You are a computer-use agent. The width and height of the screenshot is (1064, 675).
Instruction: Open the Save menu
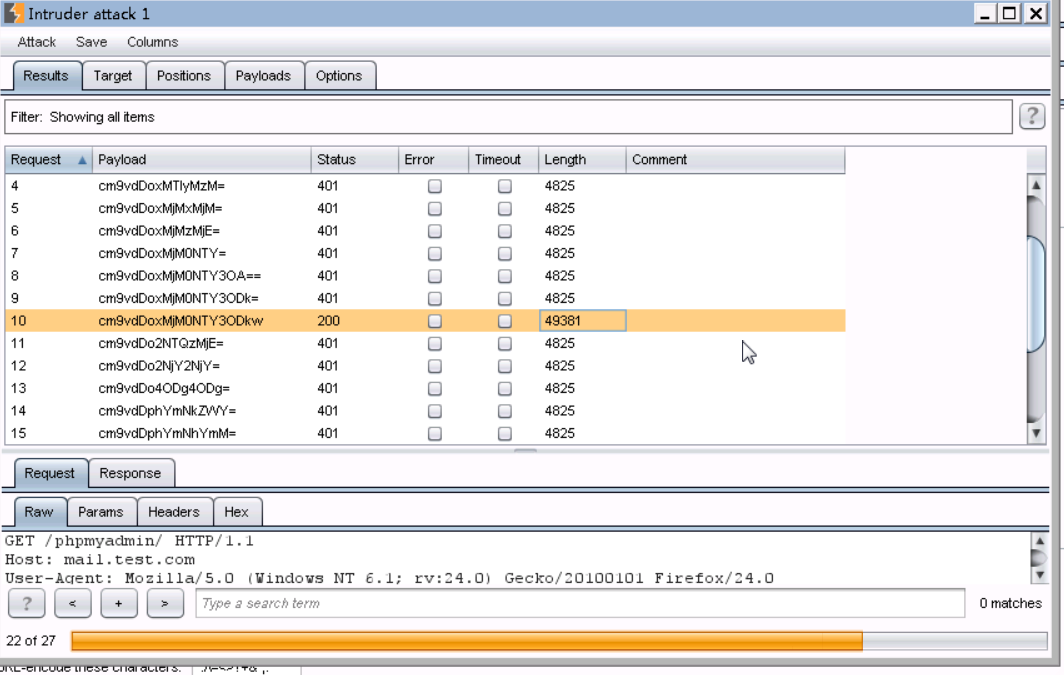(x=92, y=42)
